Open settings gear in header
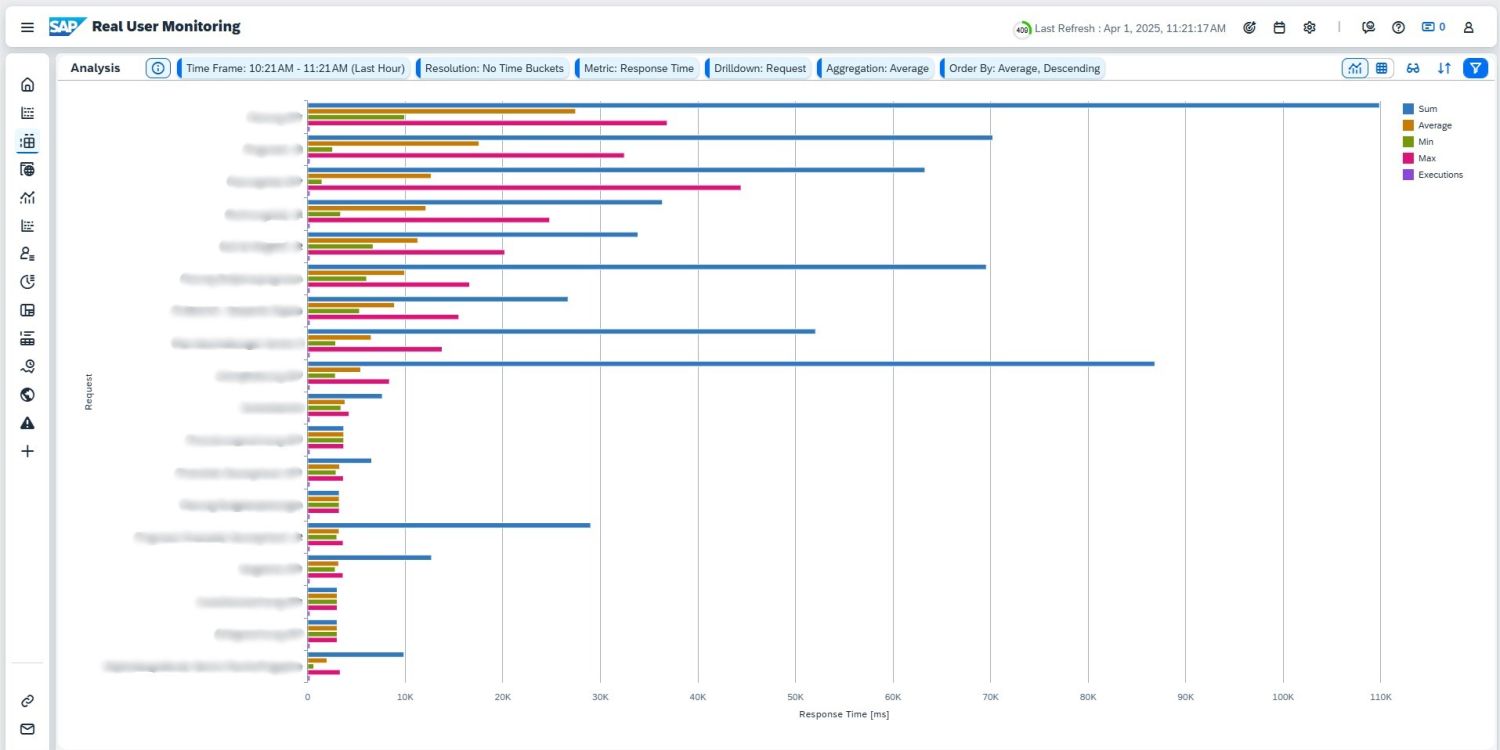This screenshot has width=1500, height=750. [x=1309, y=28]
